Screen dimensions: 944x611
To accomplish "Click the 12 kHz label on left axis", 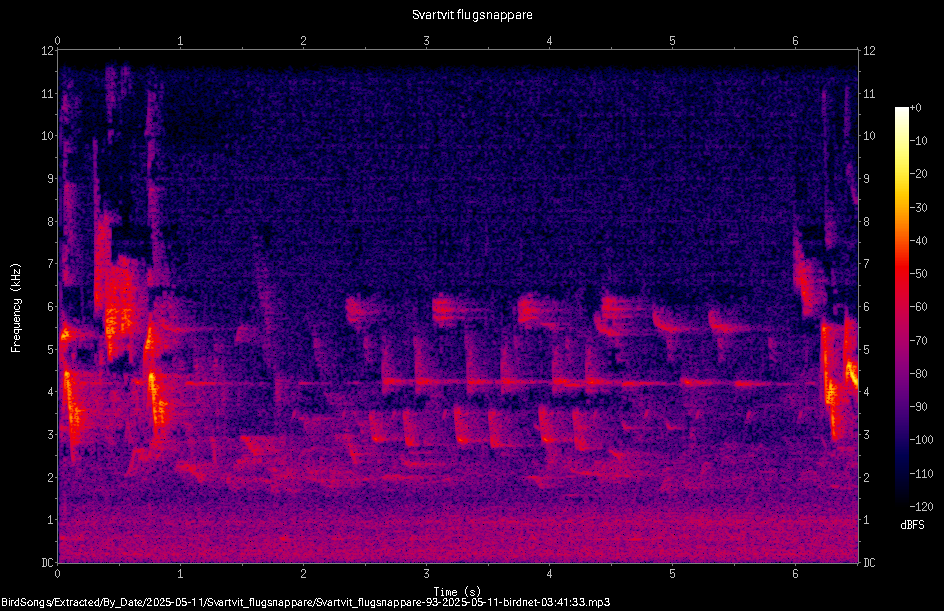I will 47,51.
